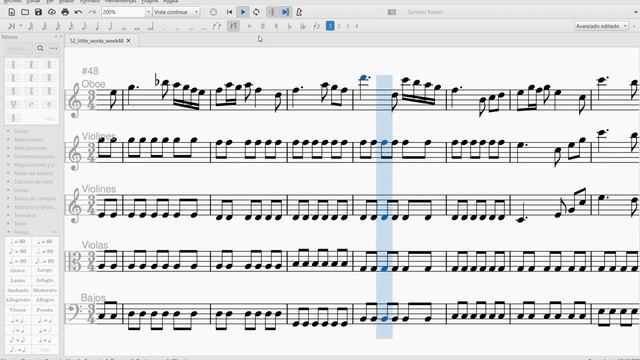
Task: Select the 64th note duration
Action: pyautogui.click(x=44, y=26)
